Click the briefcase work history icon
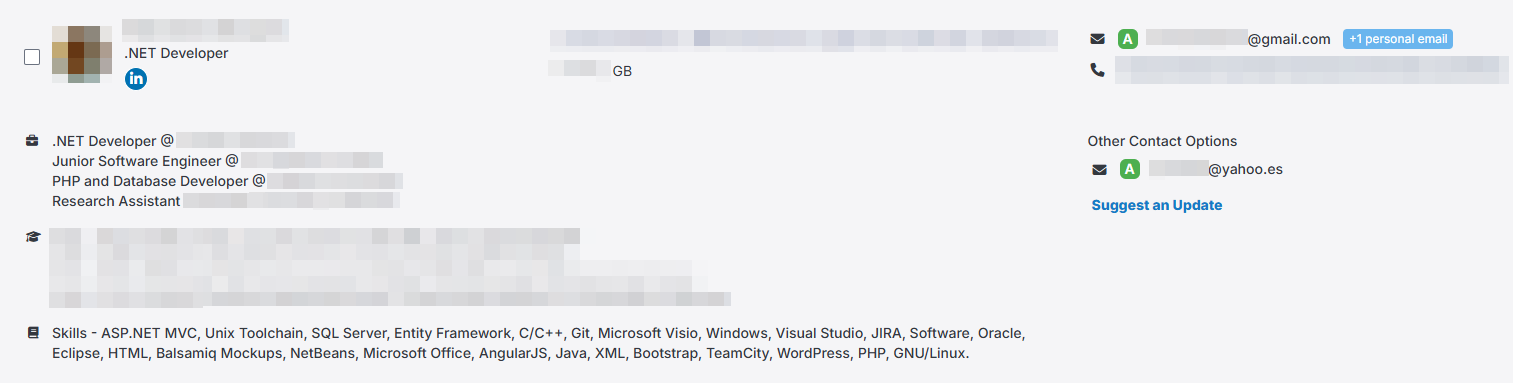 tap(32, 141)
